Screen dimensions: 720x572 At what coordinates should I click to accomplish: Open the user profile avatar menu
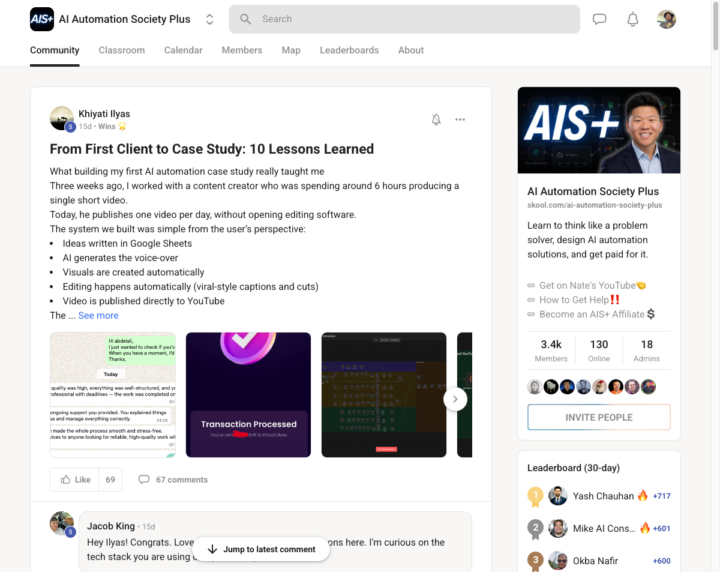(x=666, y=19)
